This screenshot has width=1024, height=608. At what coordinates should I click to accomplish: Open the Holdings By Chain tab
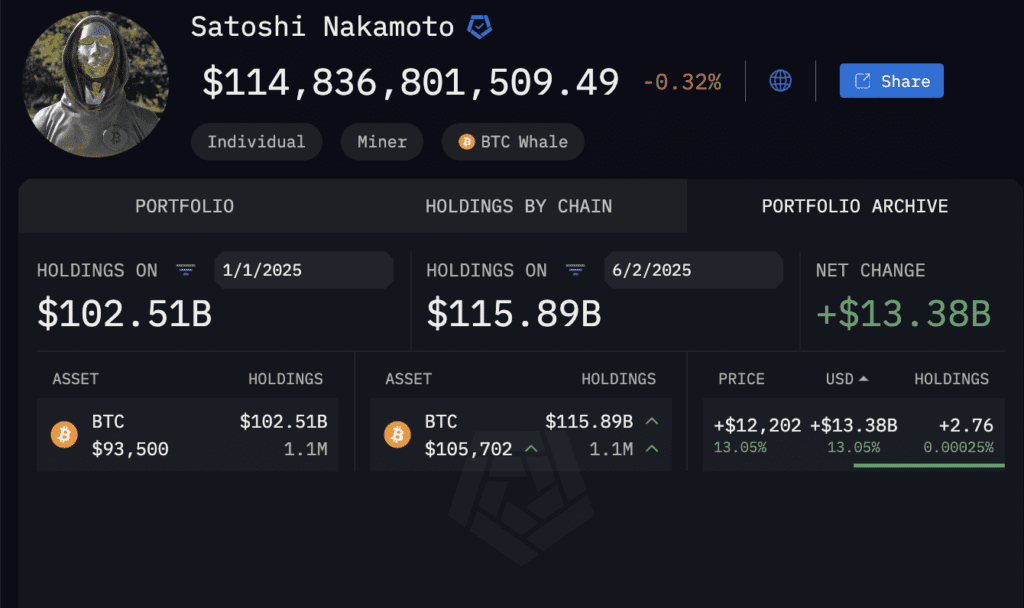[518, 207]
